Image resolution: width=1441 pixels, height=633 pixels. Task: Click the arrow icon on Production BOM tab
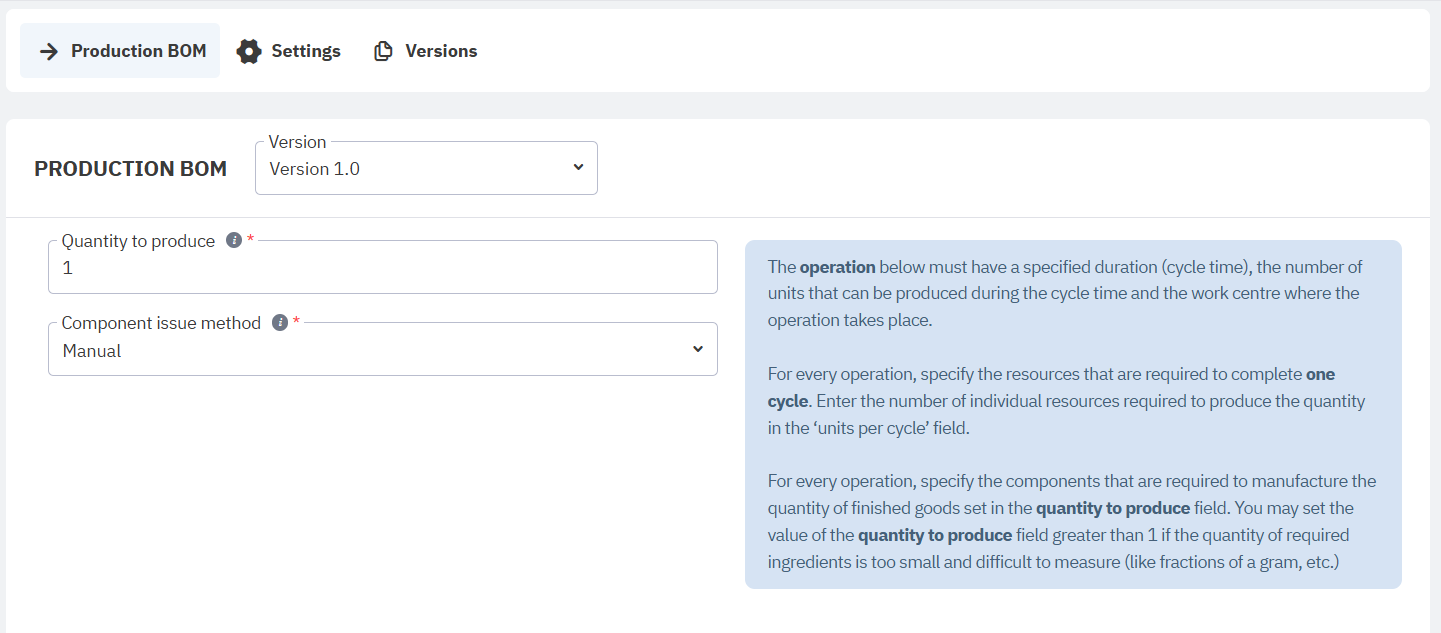point(48,51)
